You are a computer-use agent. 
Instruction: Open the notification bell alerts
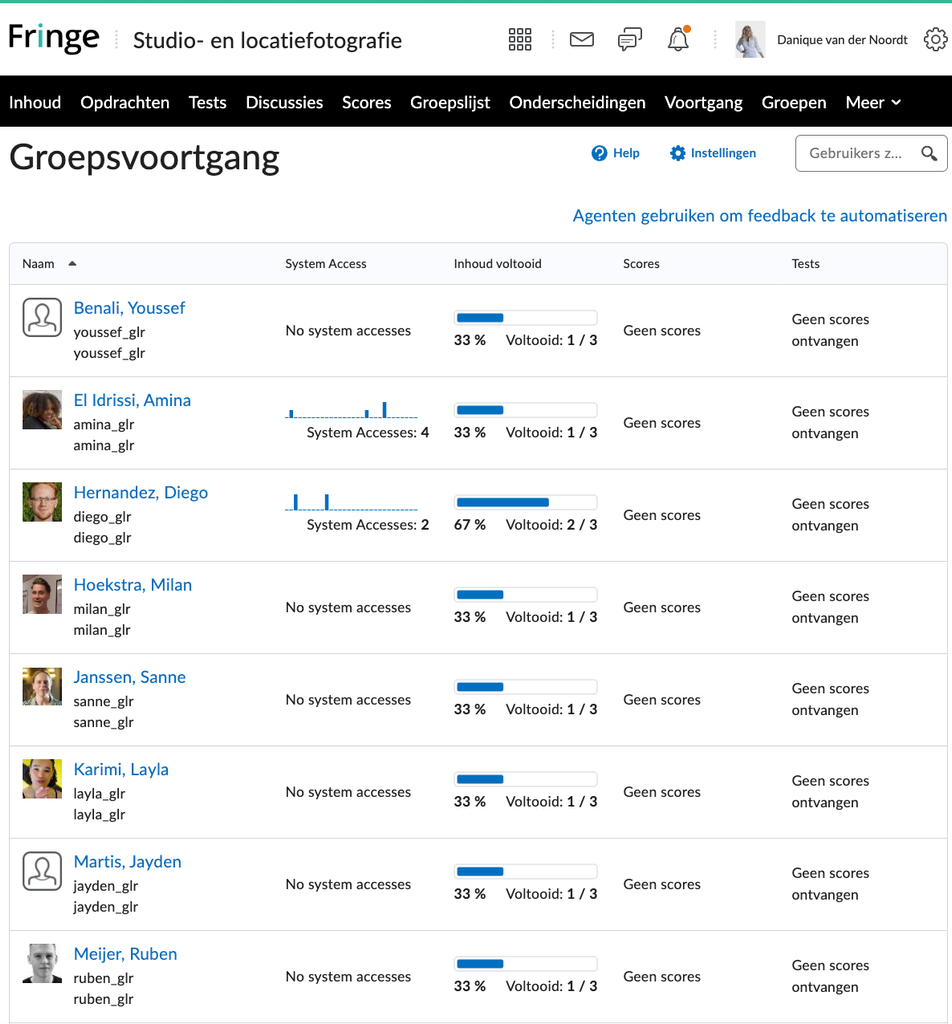point(678,40)
